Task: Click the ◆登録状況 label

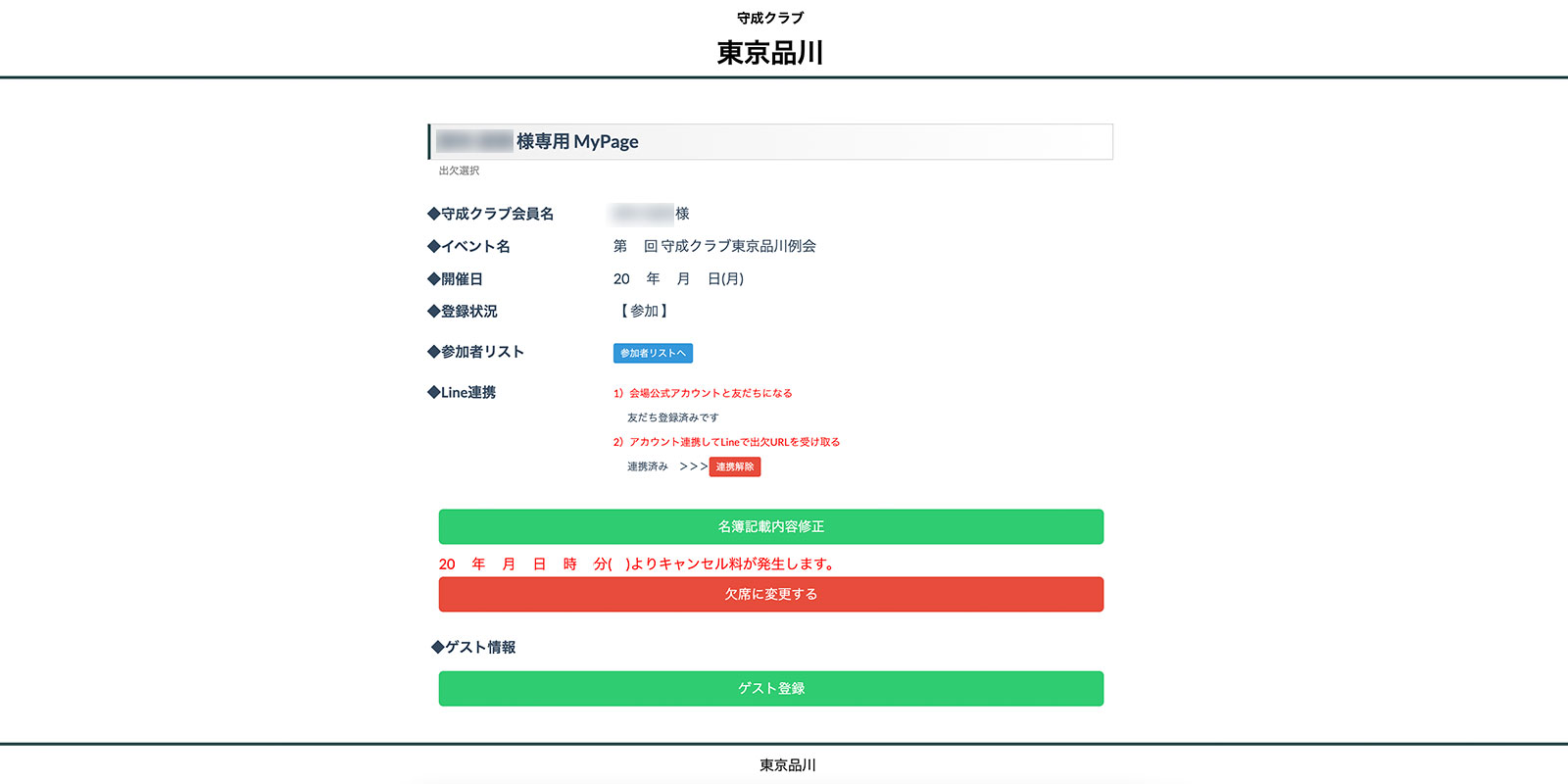Action: (463, 311)
